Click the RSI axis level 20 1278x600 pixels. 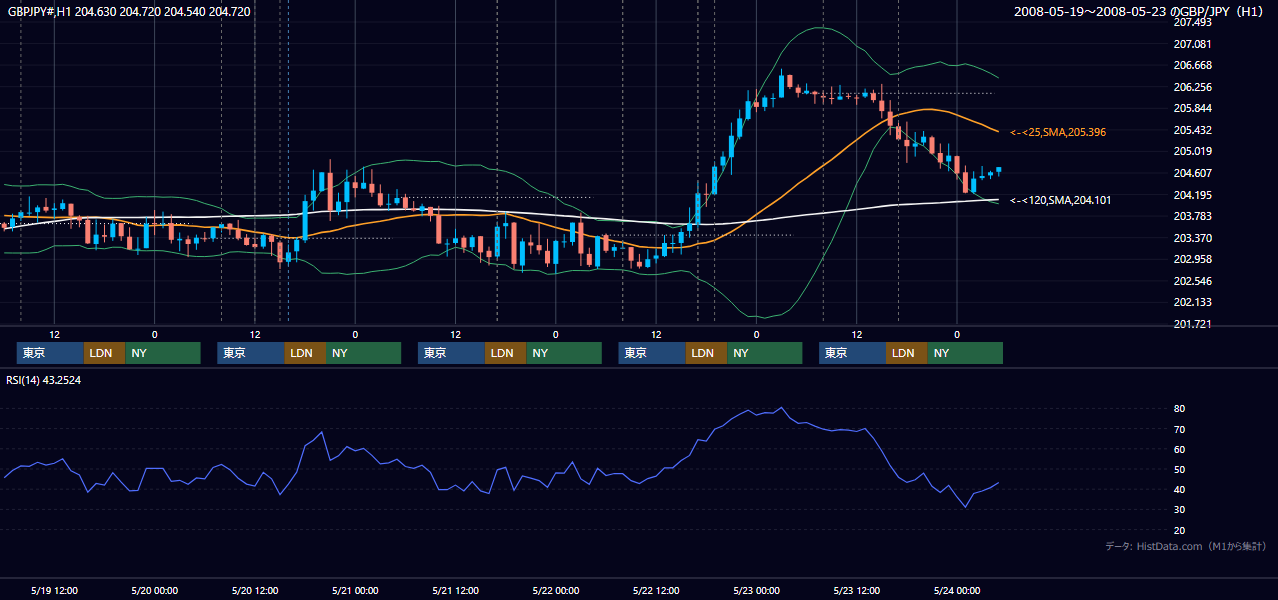1179,530
